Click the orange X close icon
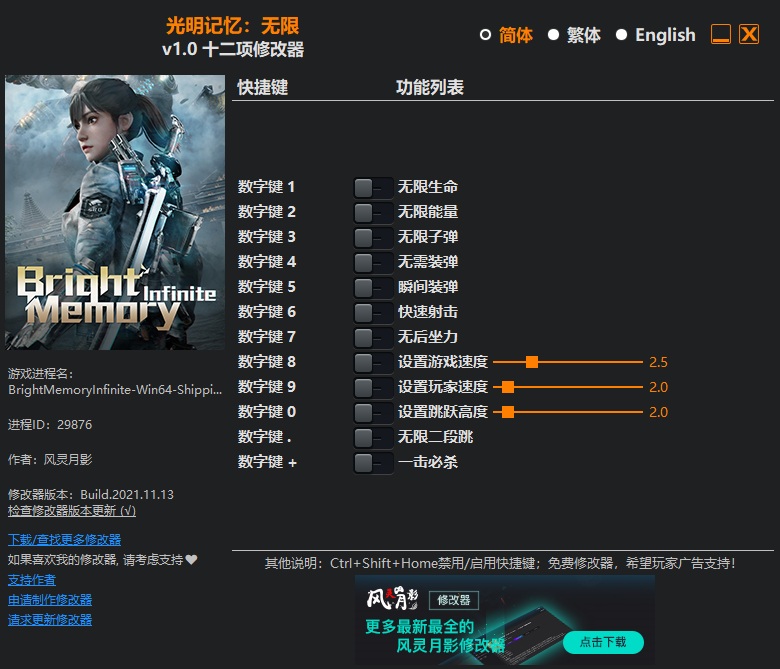 pos(749,34)
